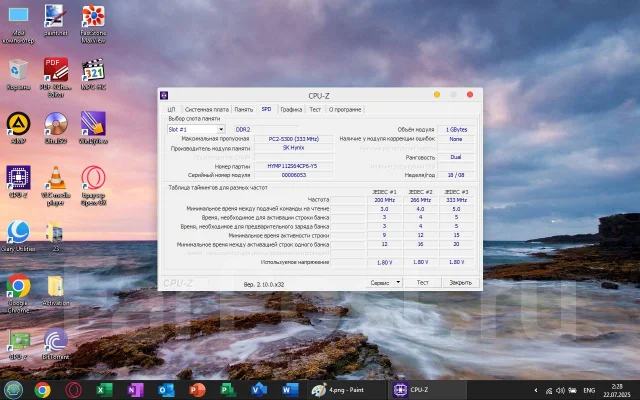Image resolution: width=640 pixels, height=400 pixels.
Task: Switch to the Графика tab
Action: (291, 109)
